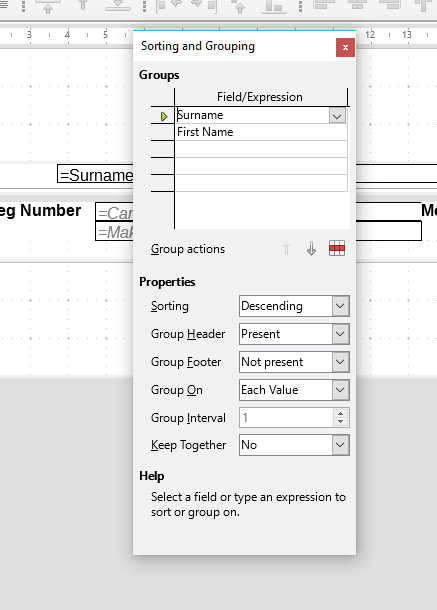Click the help text about selecting a field
The height and width of the screenshot is (610, 437).
[248, 504]
